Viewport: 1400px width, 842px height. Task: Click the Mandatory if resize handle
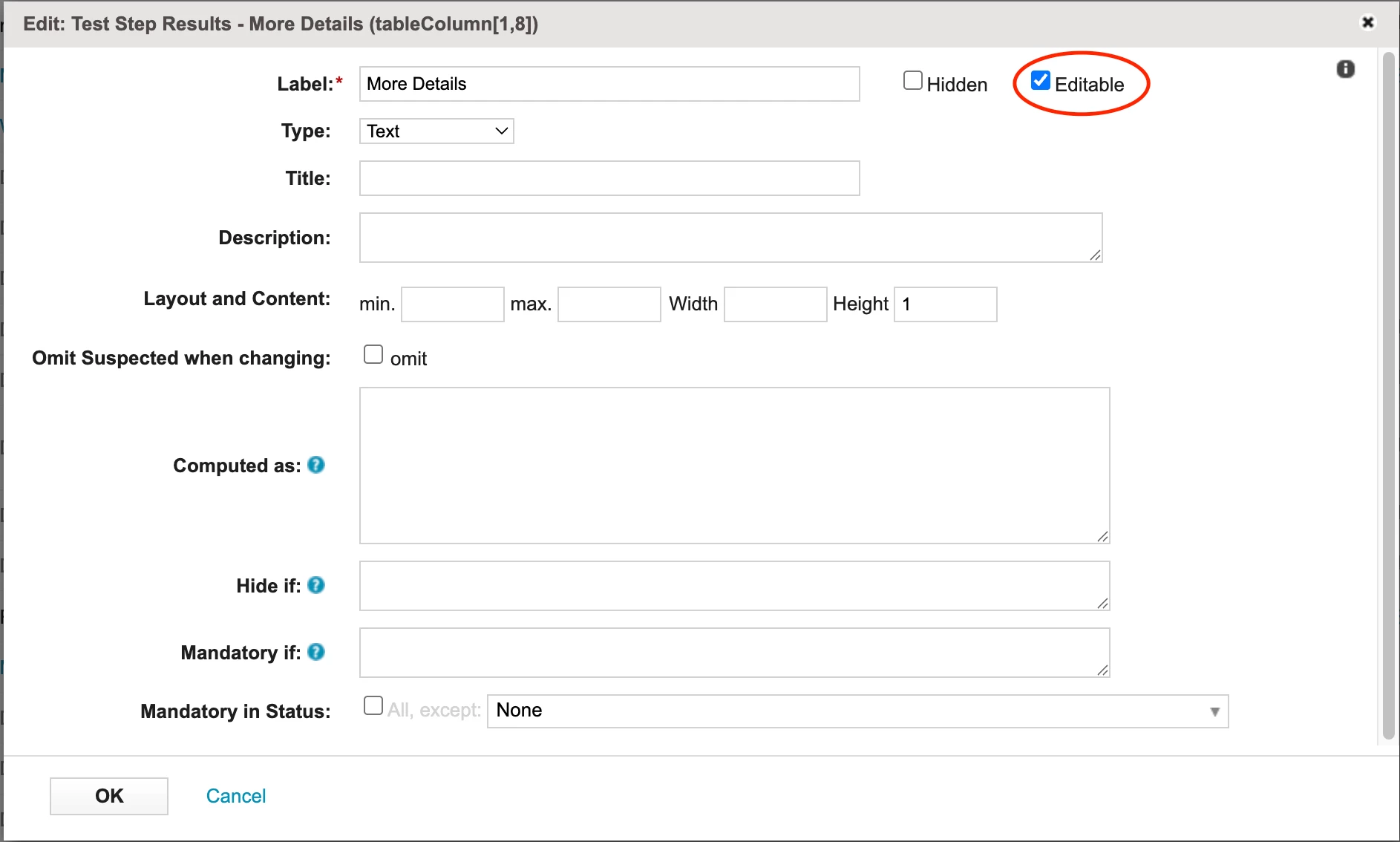[x=1102, y=670]
